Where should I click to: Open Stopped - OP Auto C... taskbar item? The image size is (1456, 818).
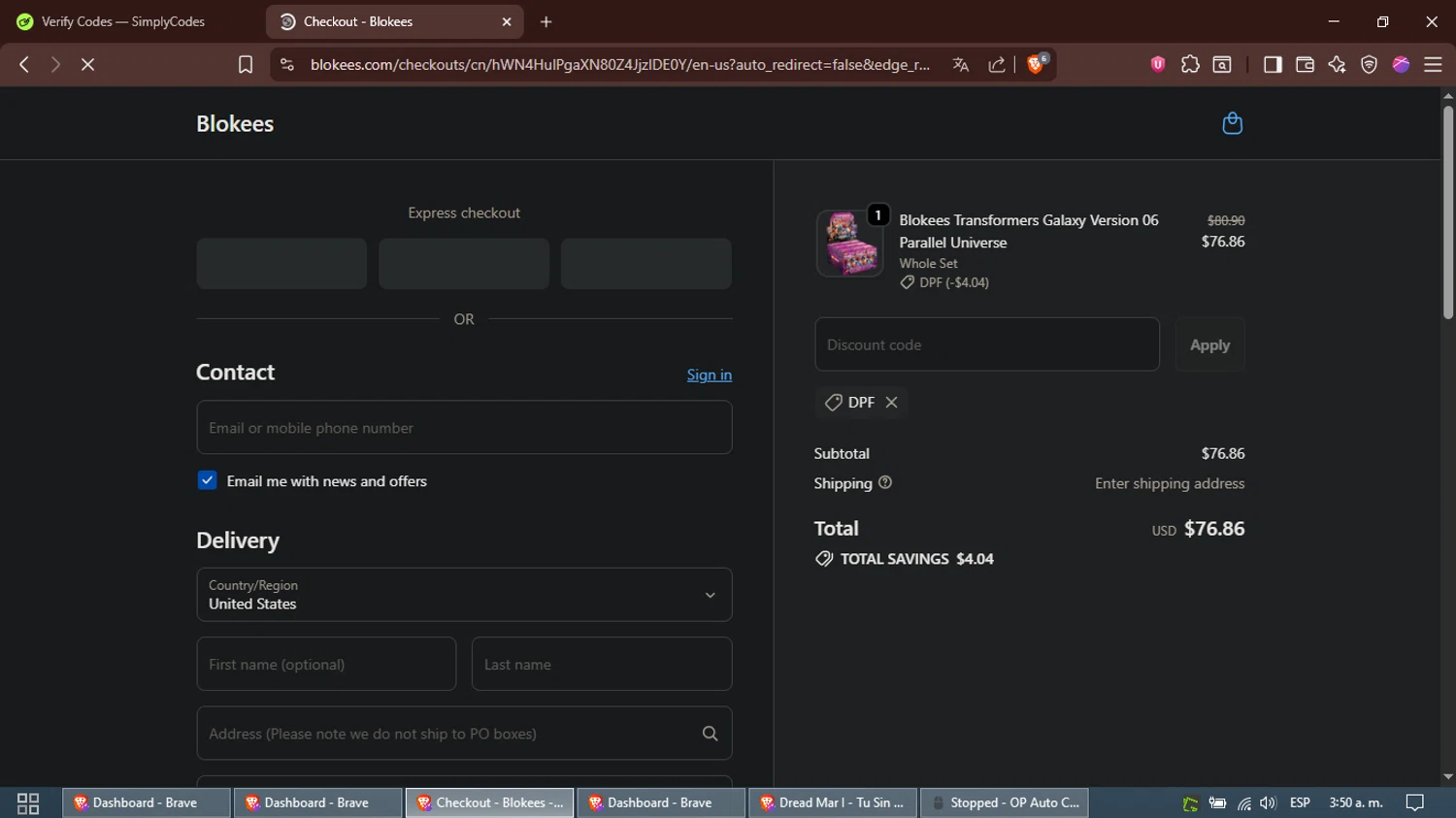tap(1005, 802)
